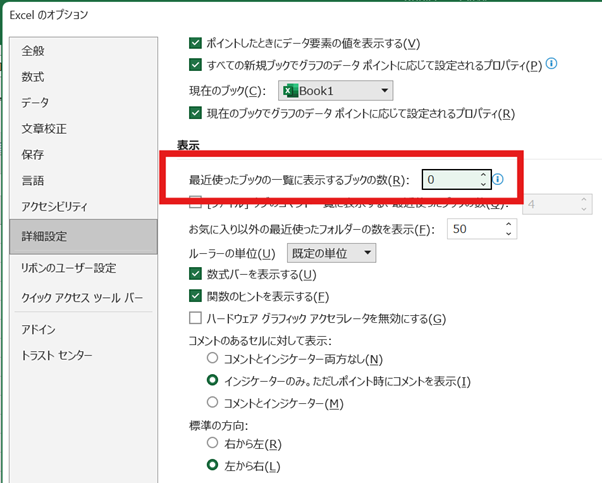Open ルーラーの単位 dropdown

(x=331, y=253)
